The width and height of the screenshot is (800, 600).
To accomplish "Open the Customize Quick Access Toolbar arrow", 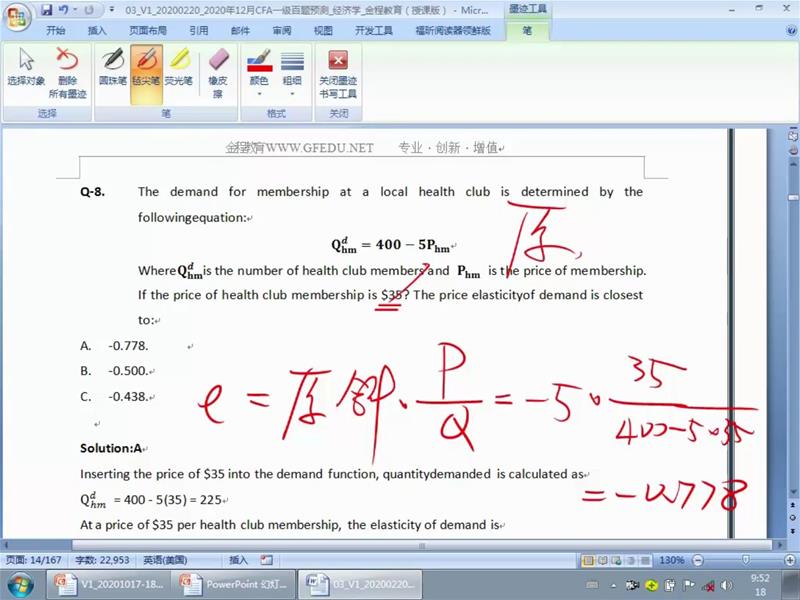I will 112,10.
